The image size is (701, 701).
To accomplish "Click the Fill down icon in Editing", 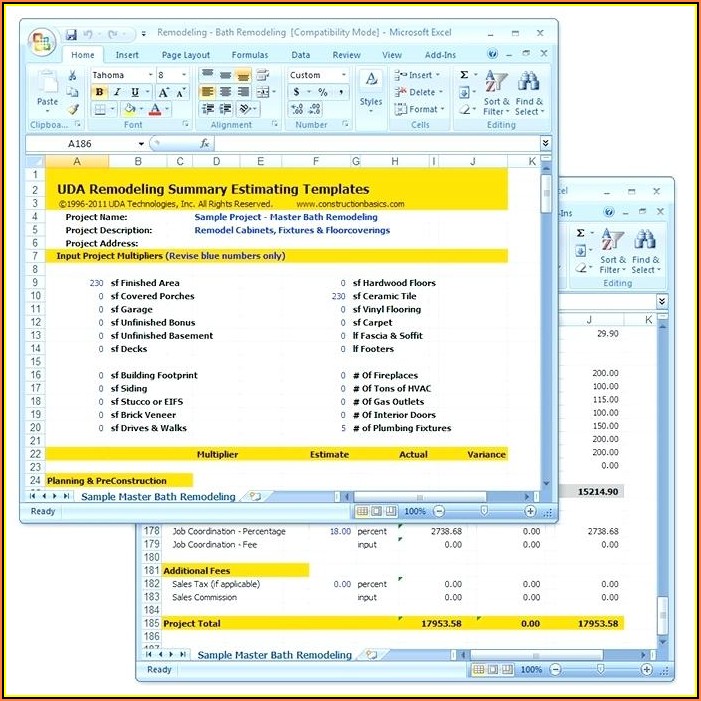I will click(464, 93).
